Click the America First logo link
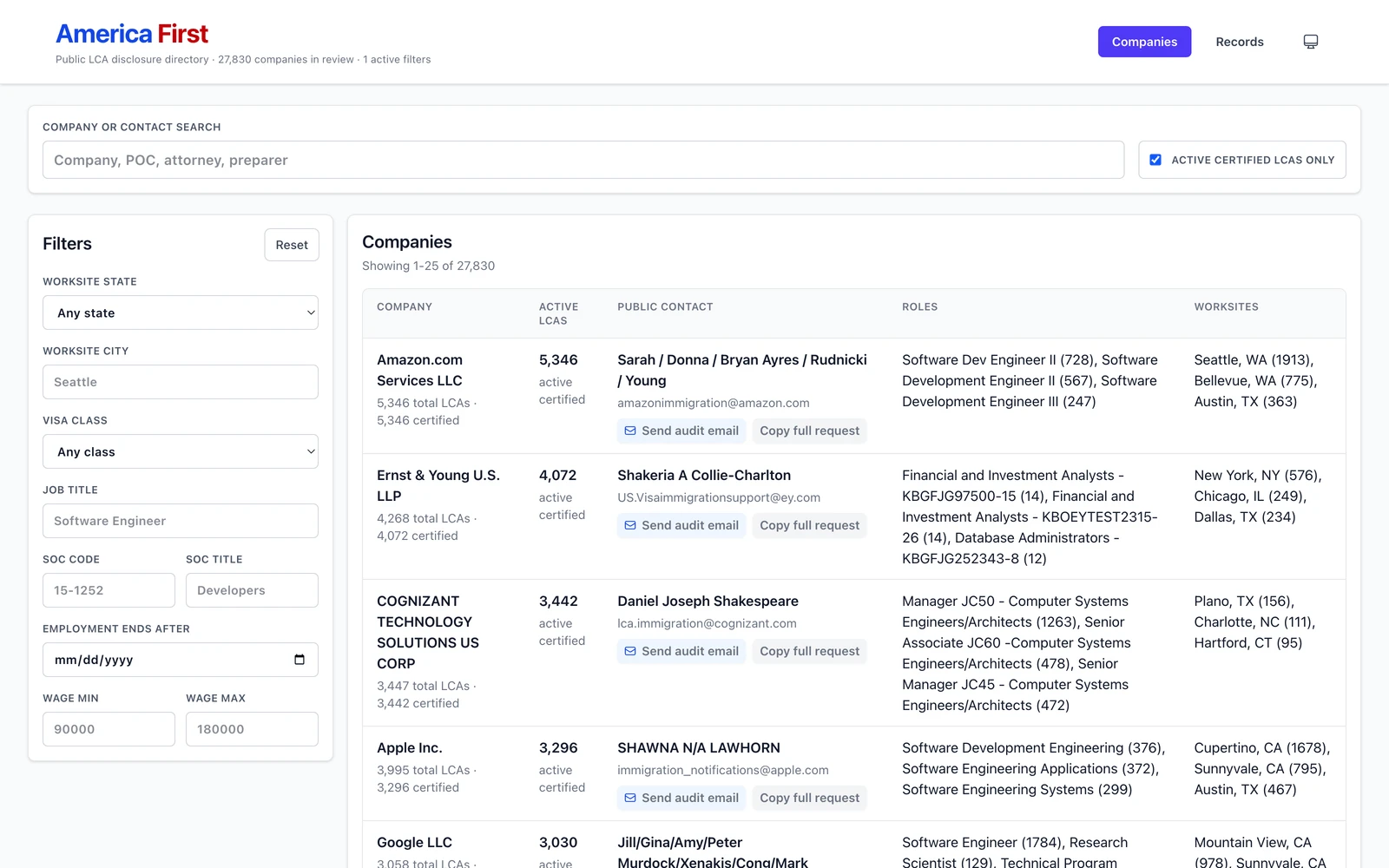 [x=132, y=34]
